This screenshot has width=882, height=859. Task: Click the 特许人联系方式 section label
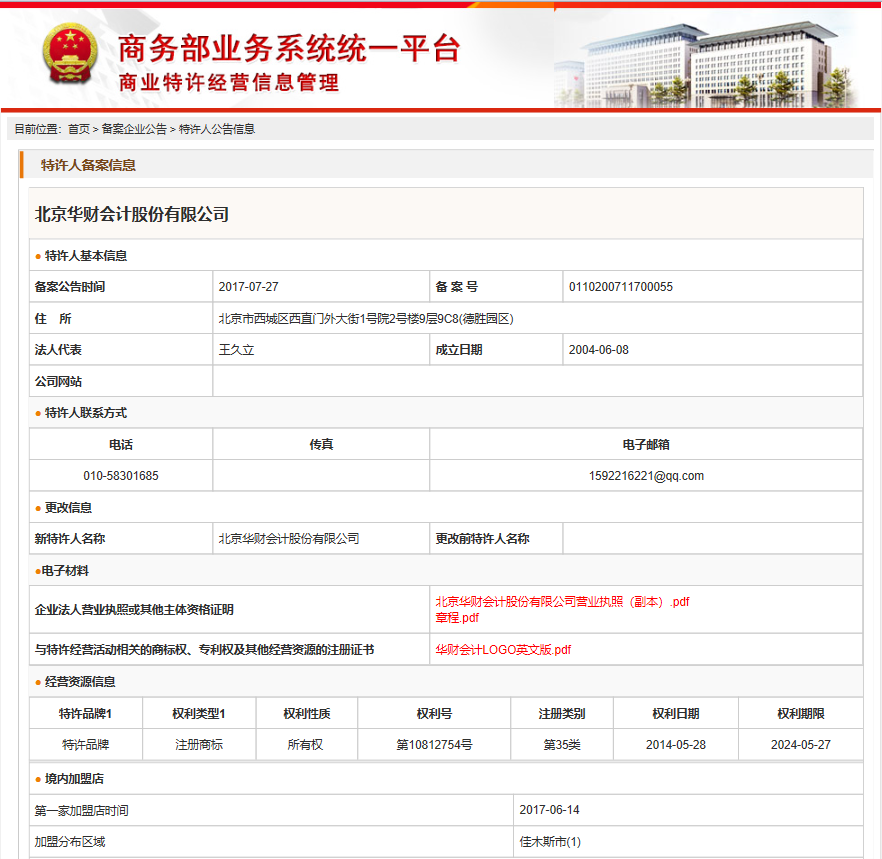(86, 413)
